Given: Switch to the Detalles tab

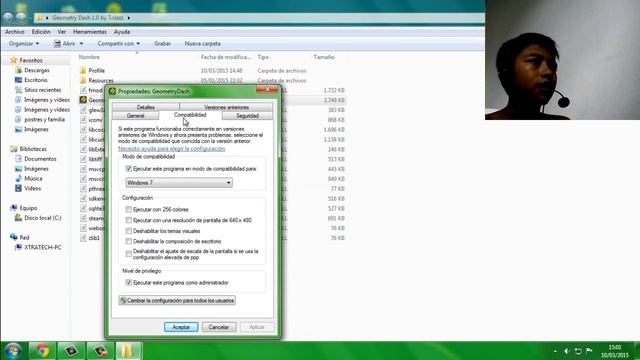Looking at the screenshot, I should click(x=146, y=107).
